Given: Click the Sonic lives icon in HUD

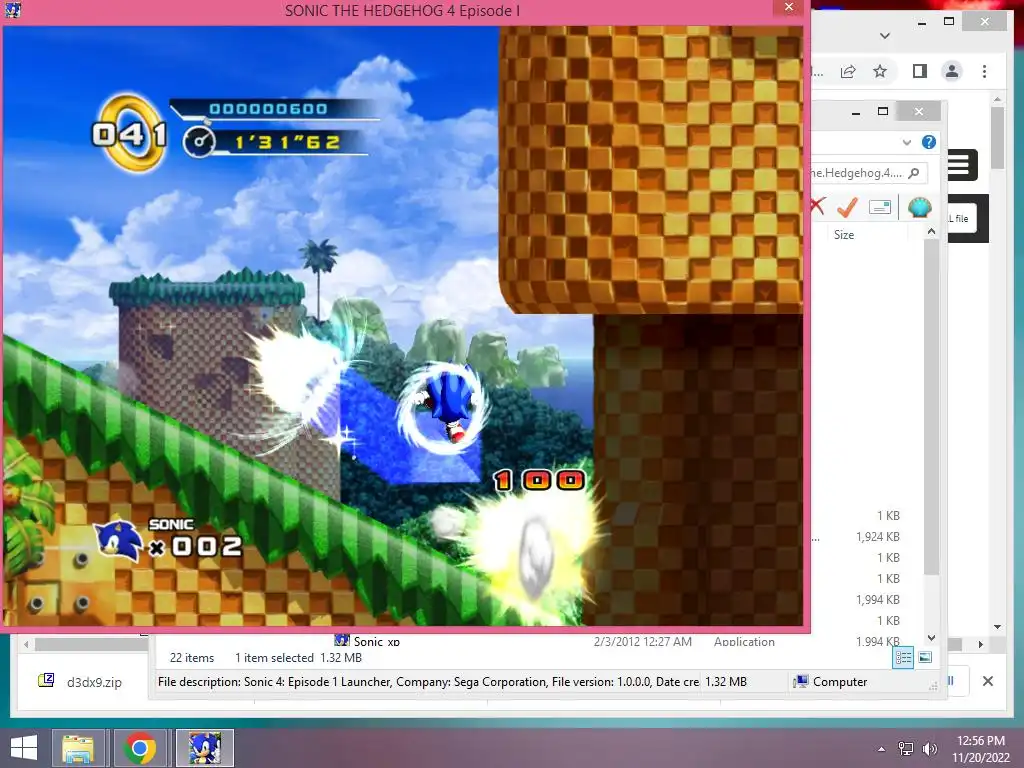Looking at the screenshot, I should (118, 541).
